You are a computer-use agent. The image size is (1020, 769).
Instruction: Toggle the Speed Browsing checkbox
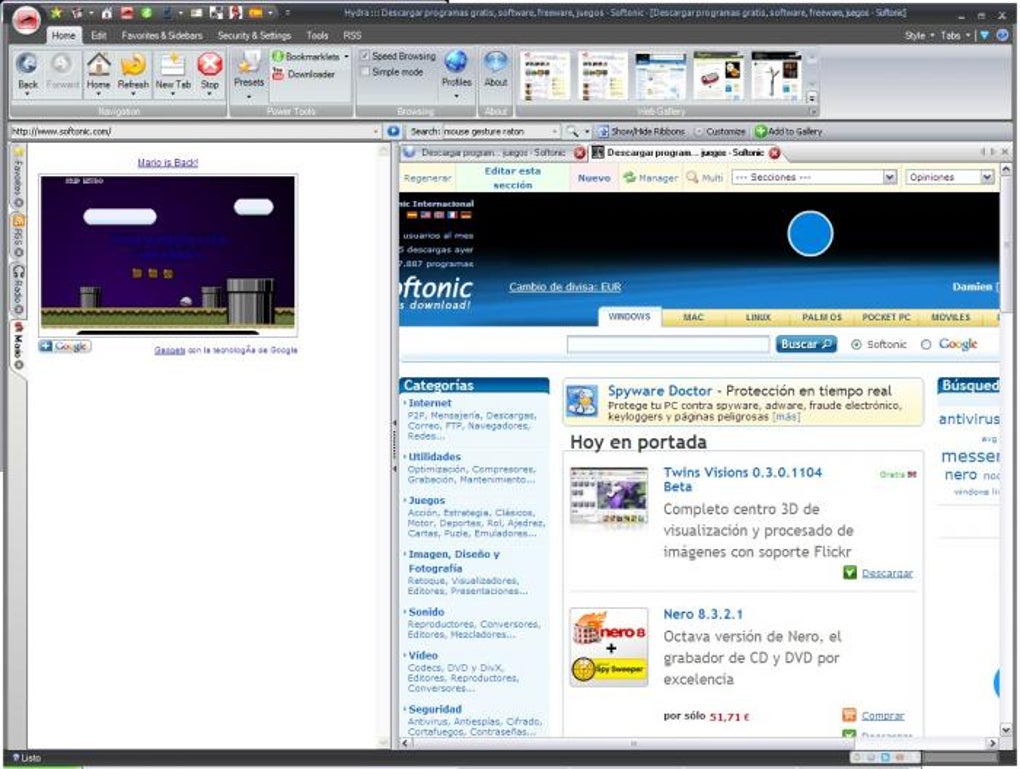click(365, 56)
